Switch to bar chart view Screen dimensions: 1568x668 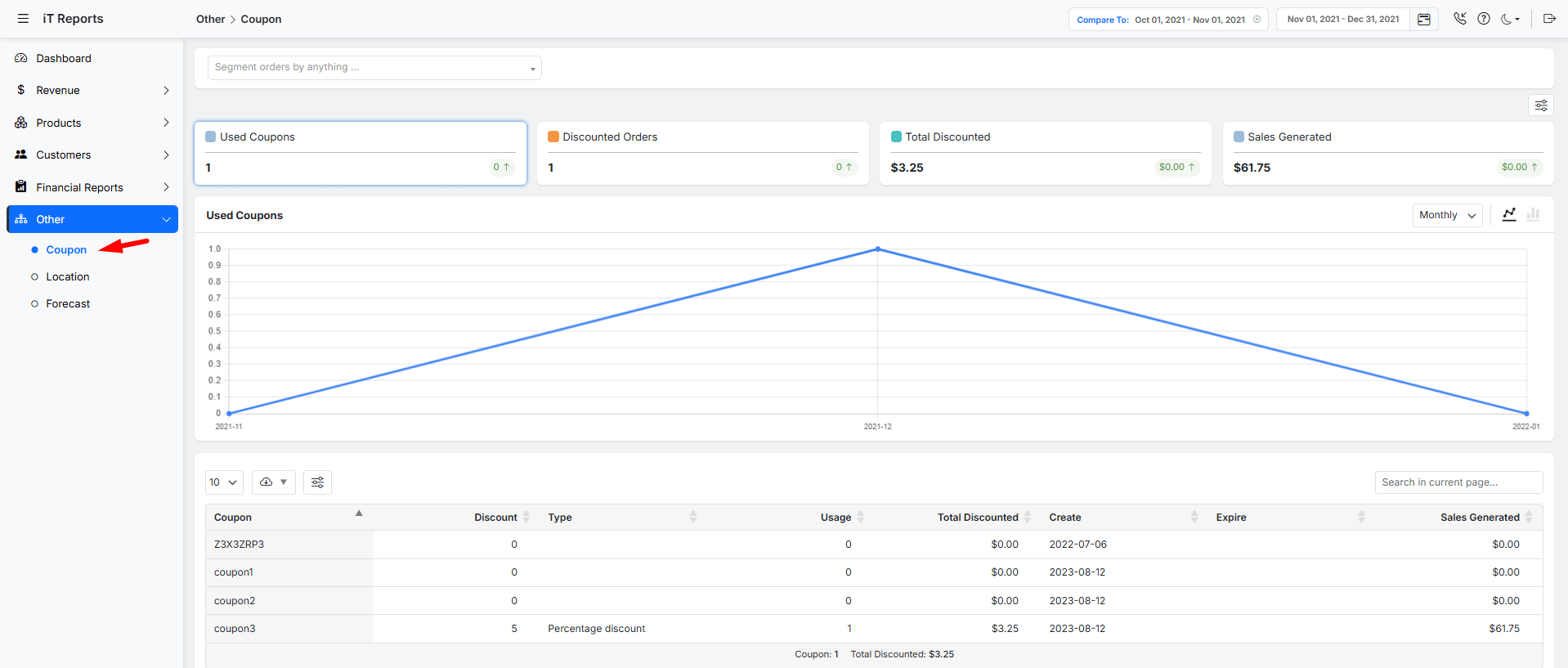[x=1533, y=214]
